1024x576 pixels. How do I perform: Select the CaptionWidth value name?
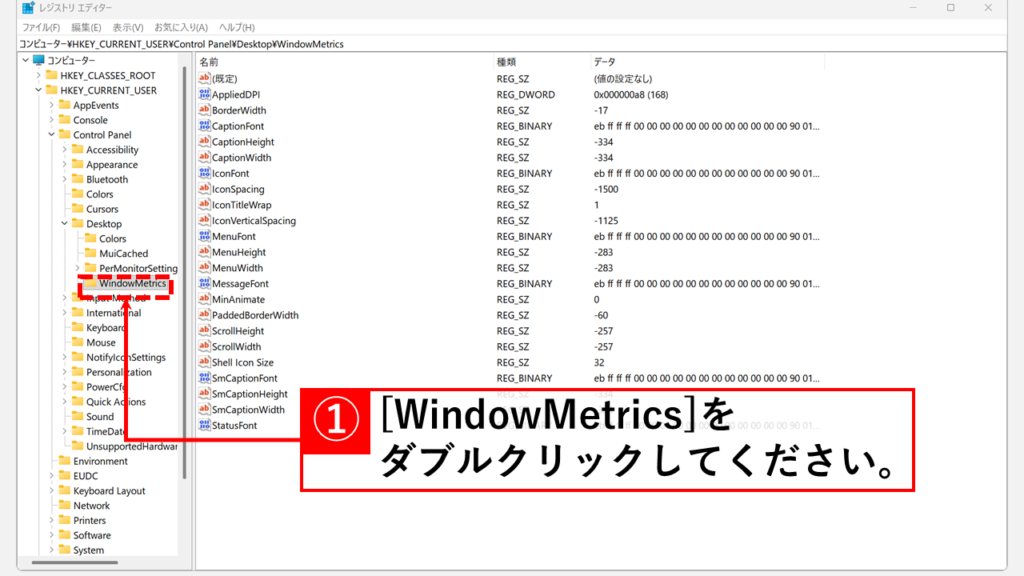[241, 157]
